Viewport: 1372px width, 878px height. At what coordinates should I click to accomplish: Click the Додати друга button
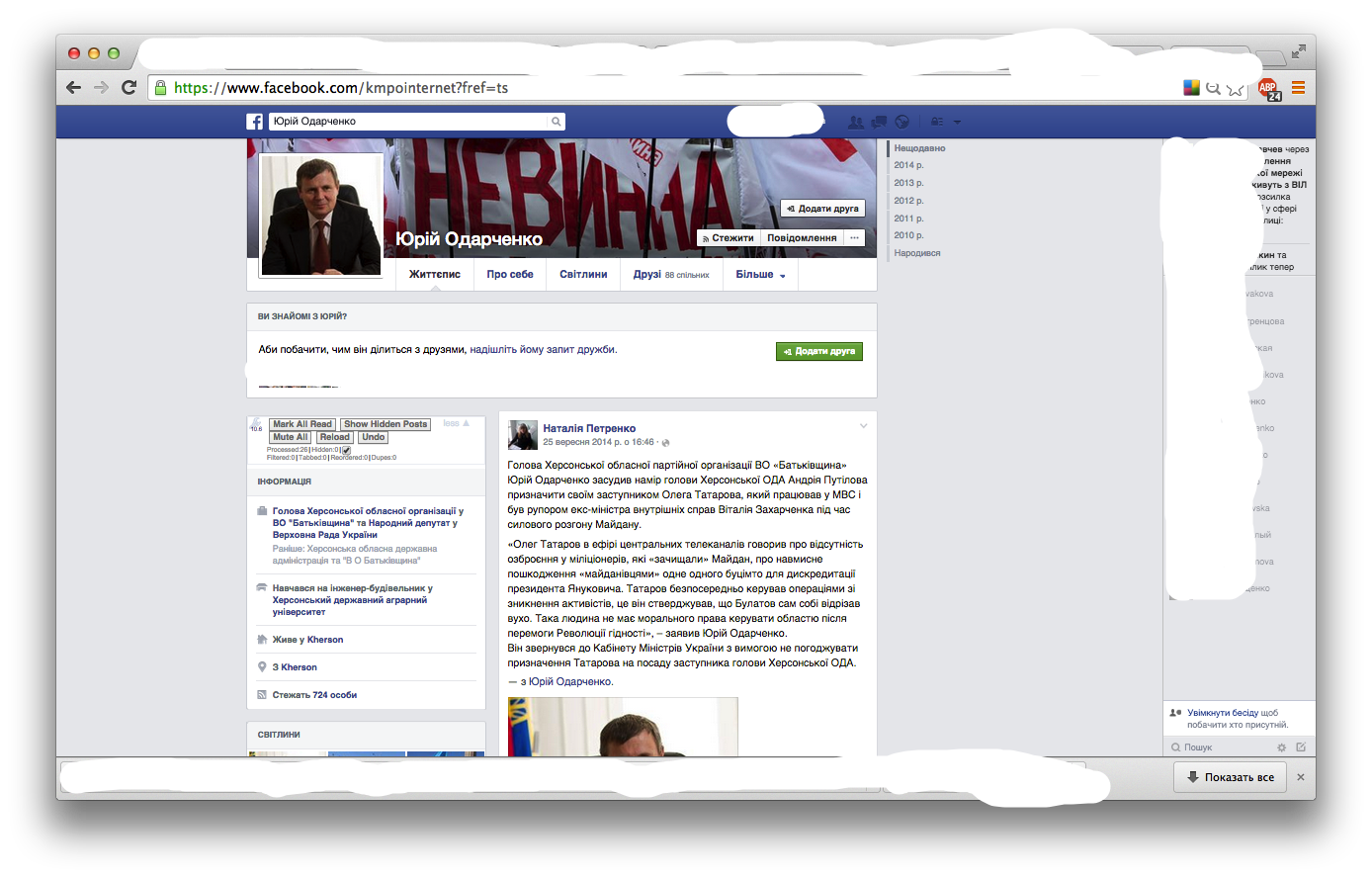pos(818,351)
